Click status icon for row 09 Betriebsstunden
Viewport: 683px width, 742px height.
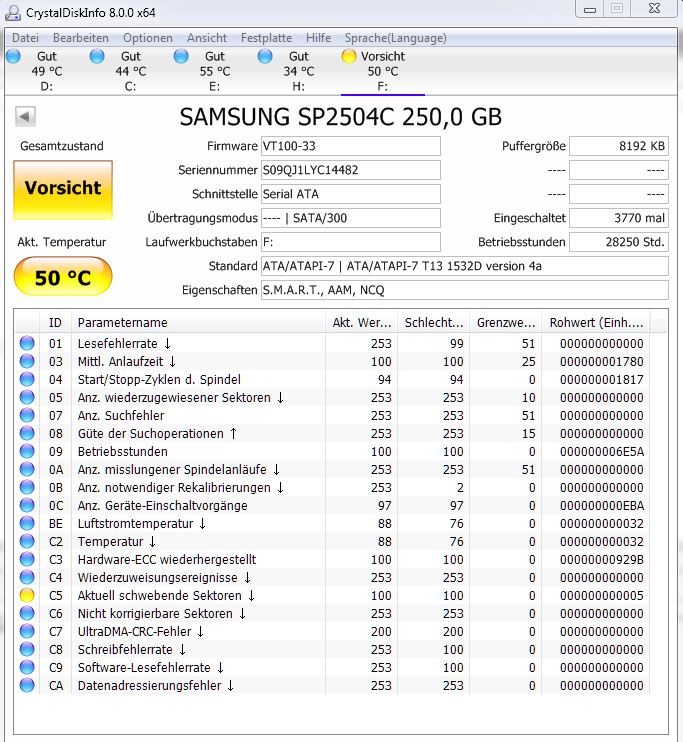[x=27, y=451]
